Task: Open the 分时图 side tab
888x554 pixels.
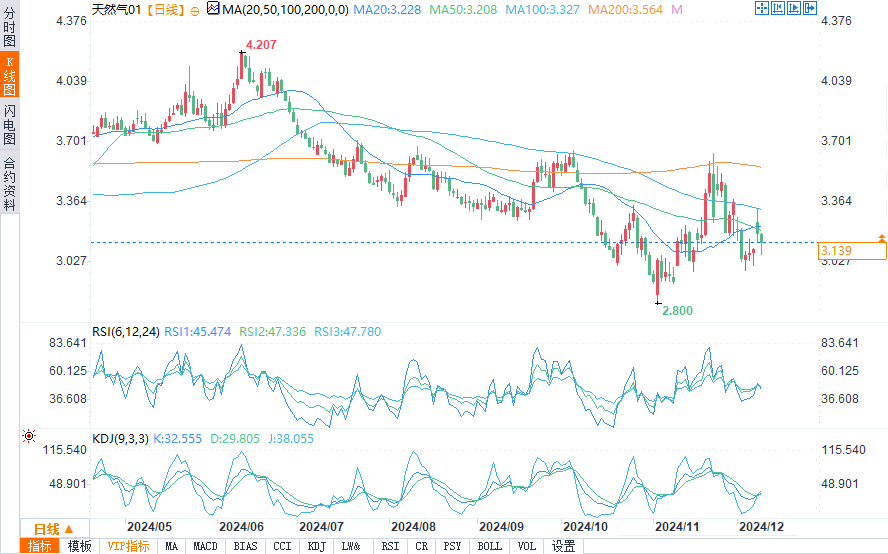Action: click(10, 26)
